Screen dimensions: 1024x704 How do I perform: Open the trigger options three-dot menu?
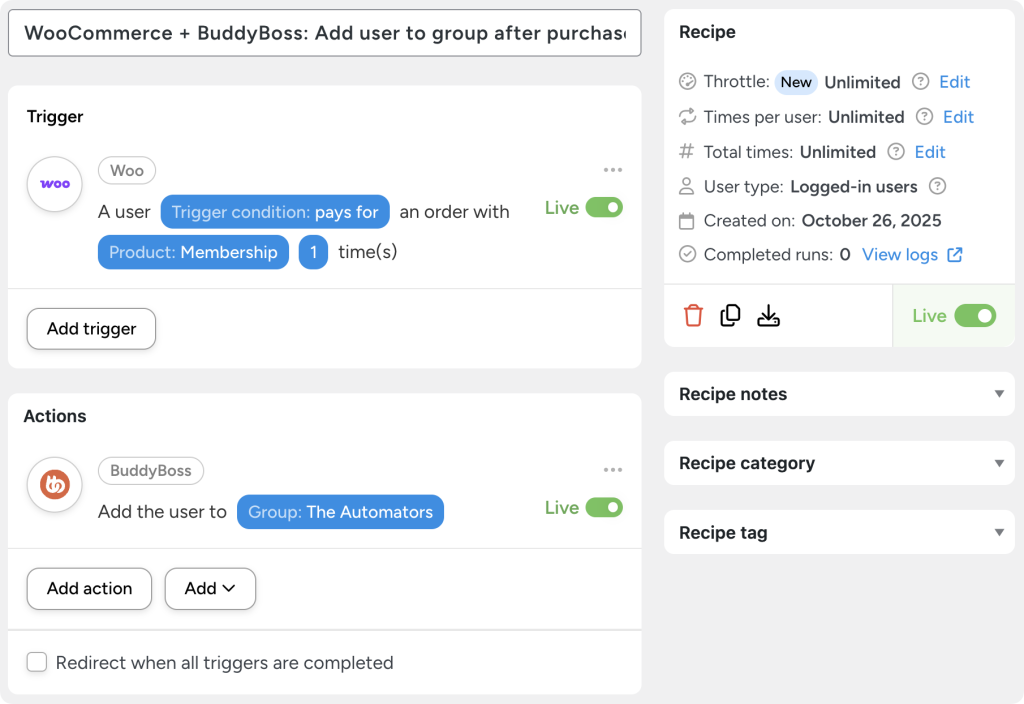pyautogui.click(x=613, y=169)
